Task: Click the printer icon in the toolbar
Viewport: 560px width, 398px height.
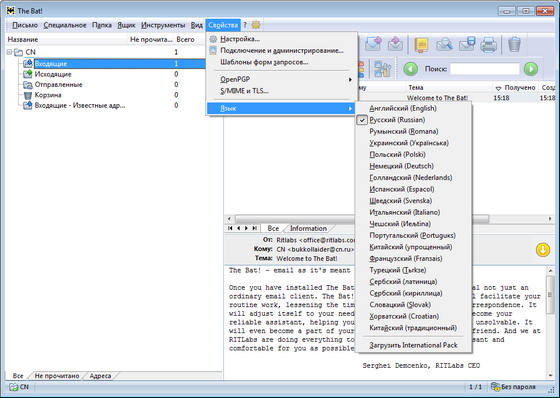Action: pyautogui.click(x=488, y=45)
